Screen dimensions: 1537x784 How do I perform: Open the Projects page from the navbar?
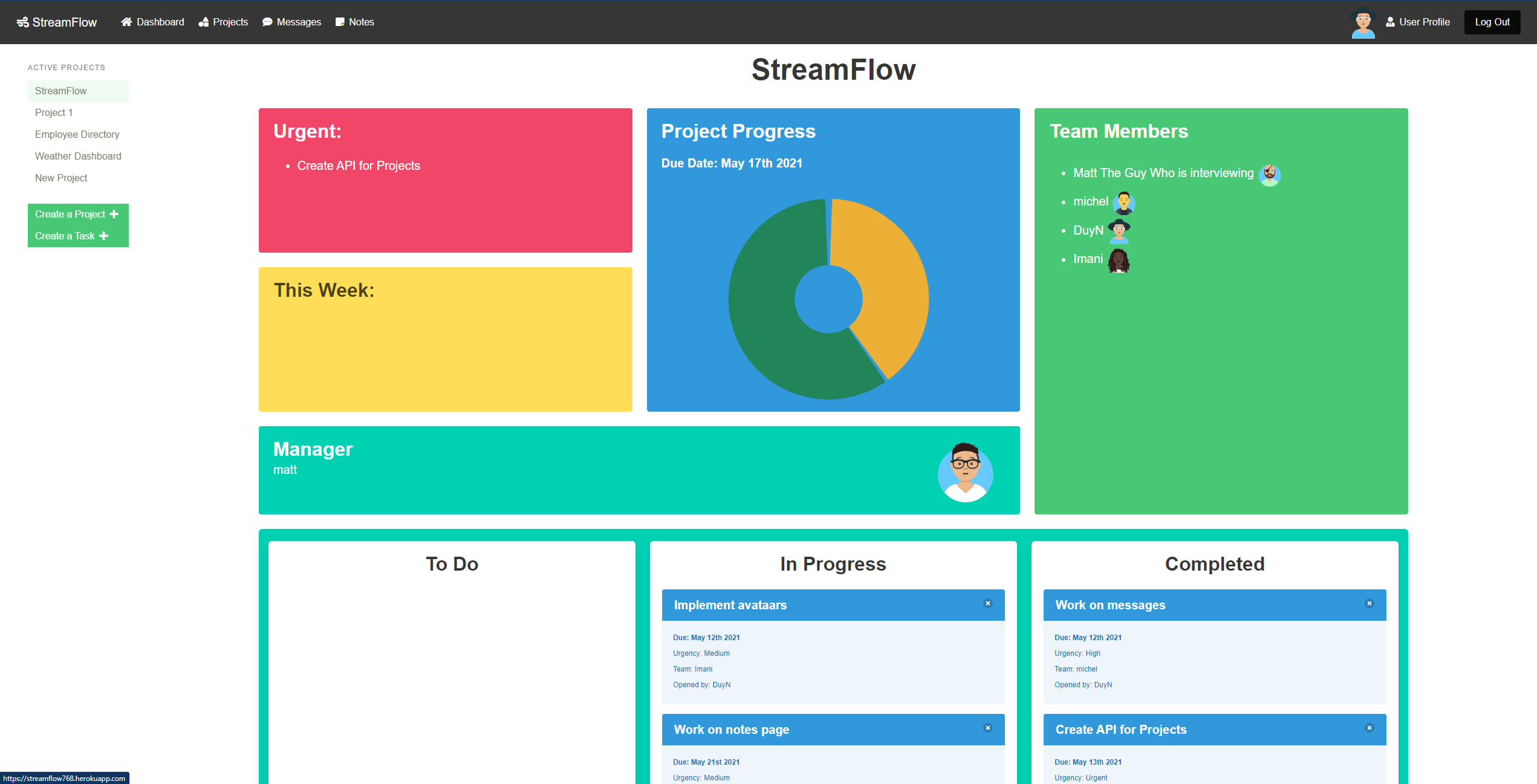[x=223, y=22]
